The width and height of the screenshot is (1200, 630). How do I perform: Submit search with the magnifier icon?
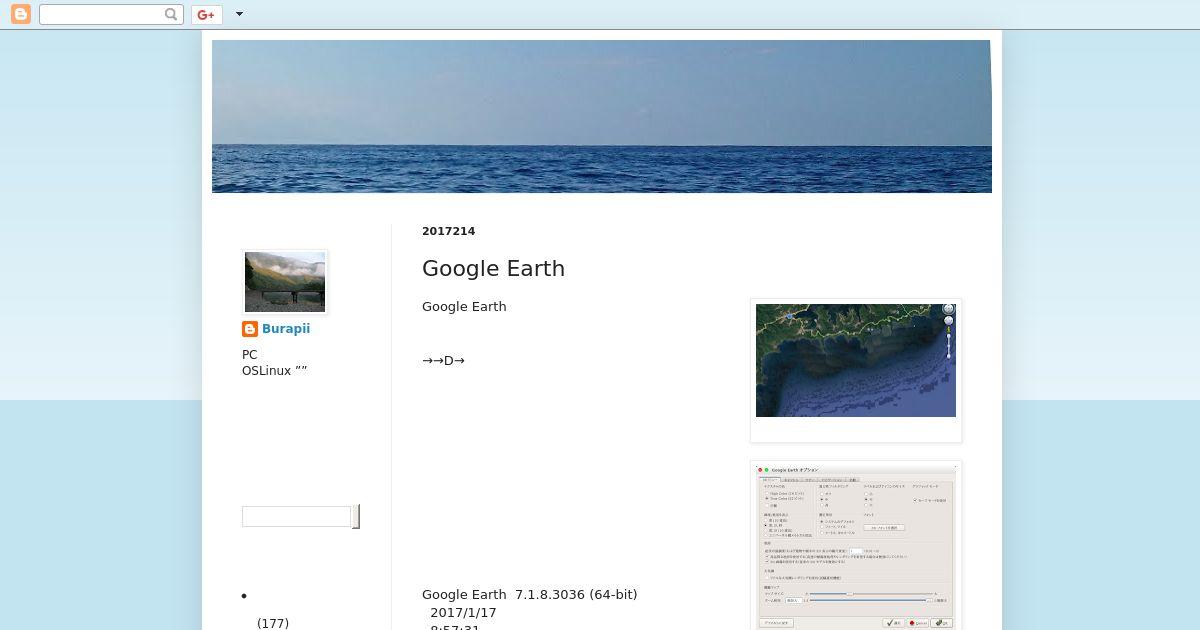coord(172,14)
